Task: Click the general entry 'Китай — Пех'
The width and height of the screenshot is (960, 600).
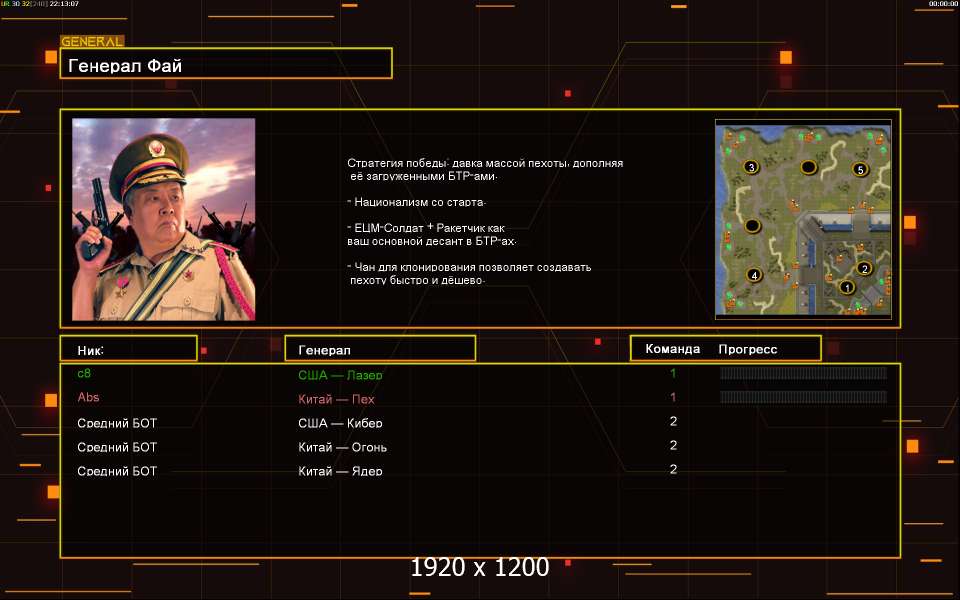Action: [336, 399]
